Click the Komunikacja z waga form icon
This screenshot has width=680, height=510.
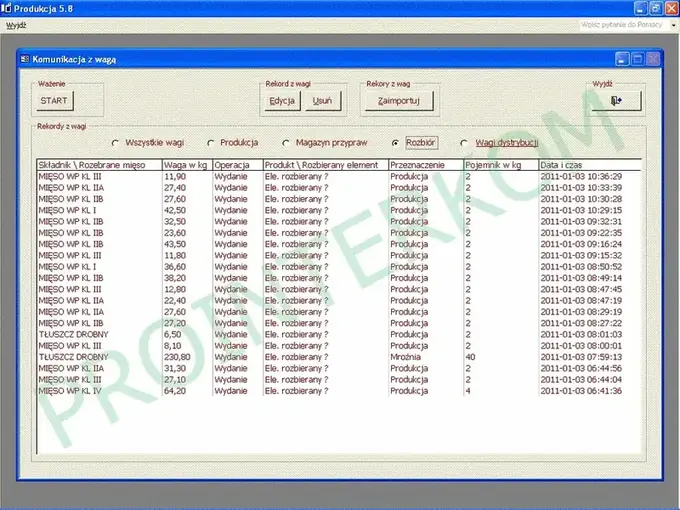pos(25,59)
